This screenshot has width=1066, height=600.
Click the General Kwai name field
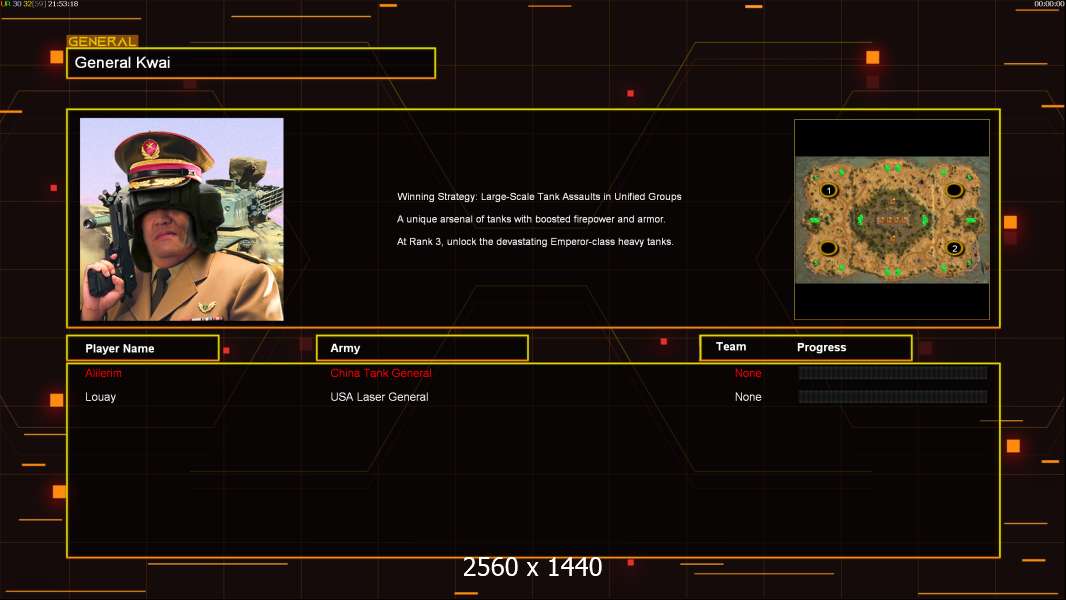(251, 63)
